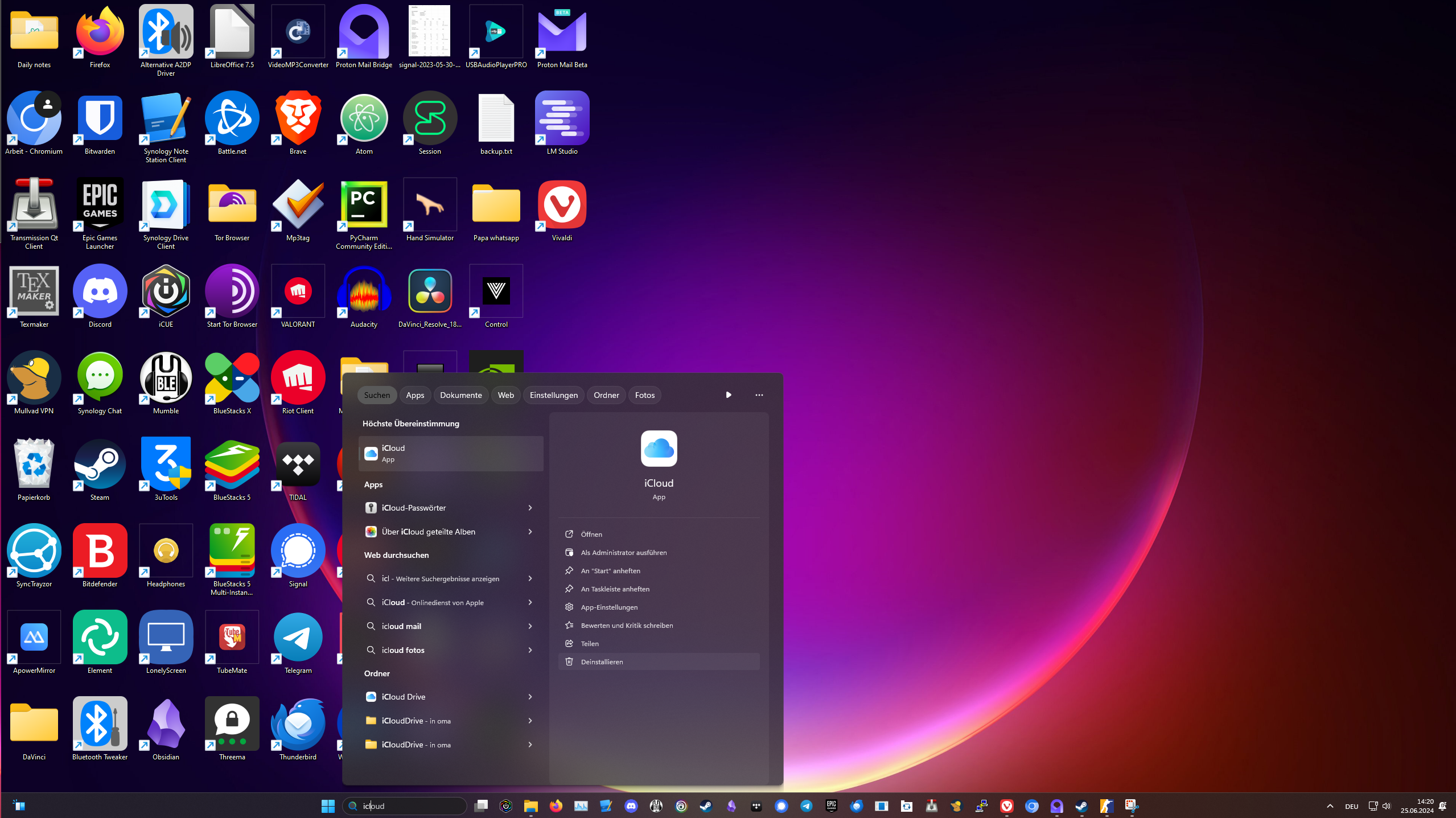Open Thunderbird from the taskbar

[x=855, y=805]
